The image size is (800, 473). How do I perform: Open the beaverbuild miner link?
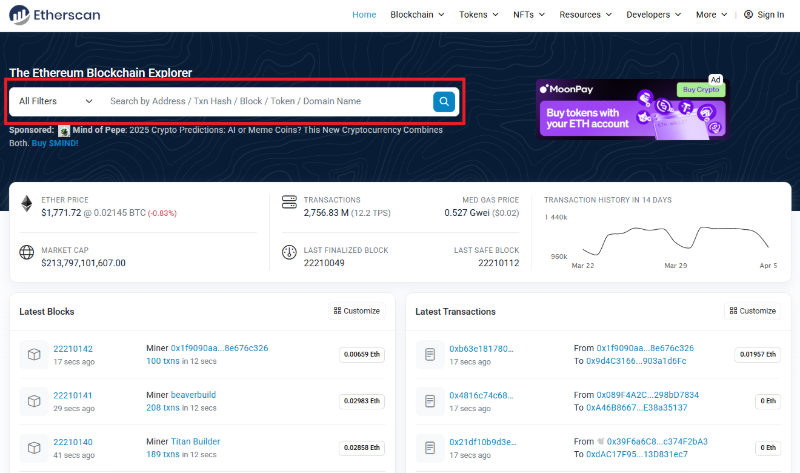193,395
